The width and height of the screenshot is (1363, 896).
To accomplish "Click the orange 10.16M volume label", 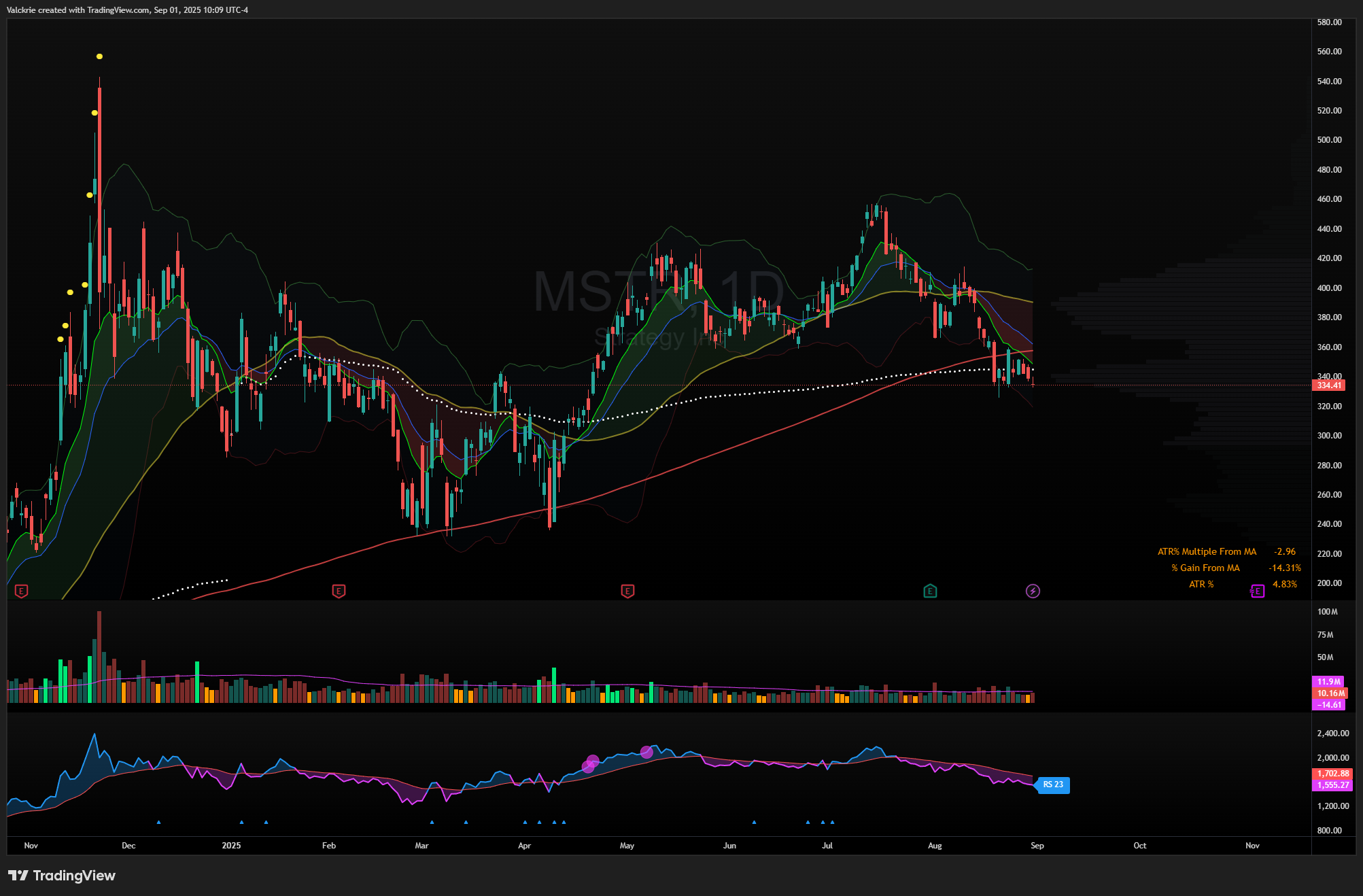I will 1330,693.
